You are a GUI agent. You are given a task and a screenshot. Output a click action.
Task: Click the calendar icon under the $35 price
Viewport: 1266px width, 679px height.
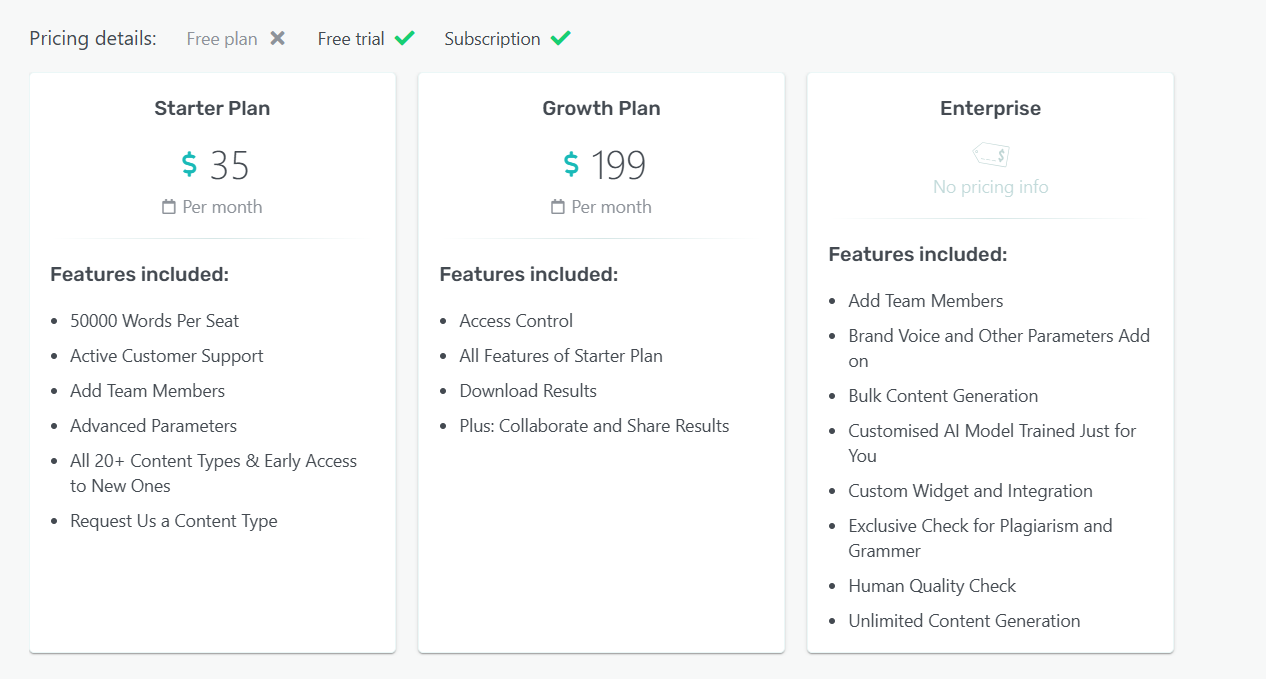point(169,207)
